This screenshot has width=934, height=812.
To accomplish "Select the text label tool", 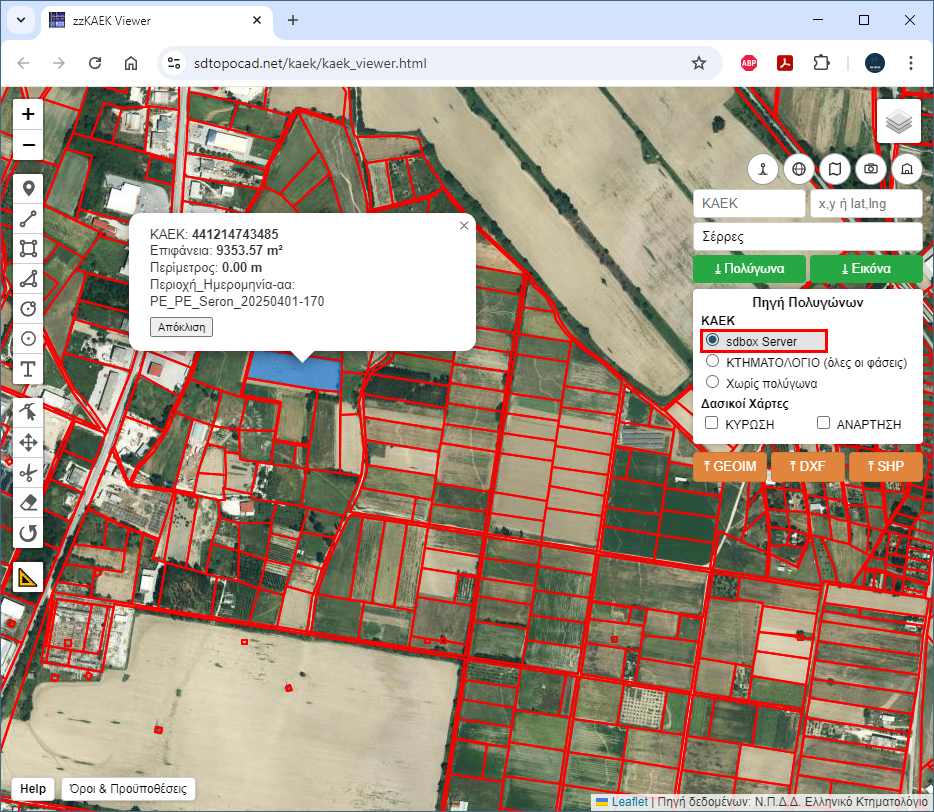I will (28, 369).
